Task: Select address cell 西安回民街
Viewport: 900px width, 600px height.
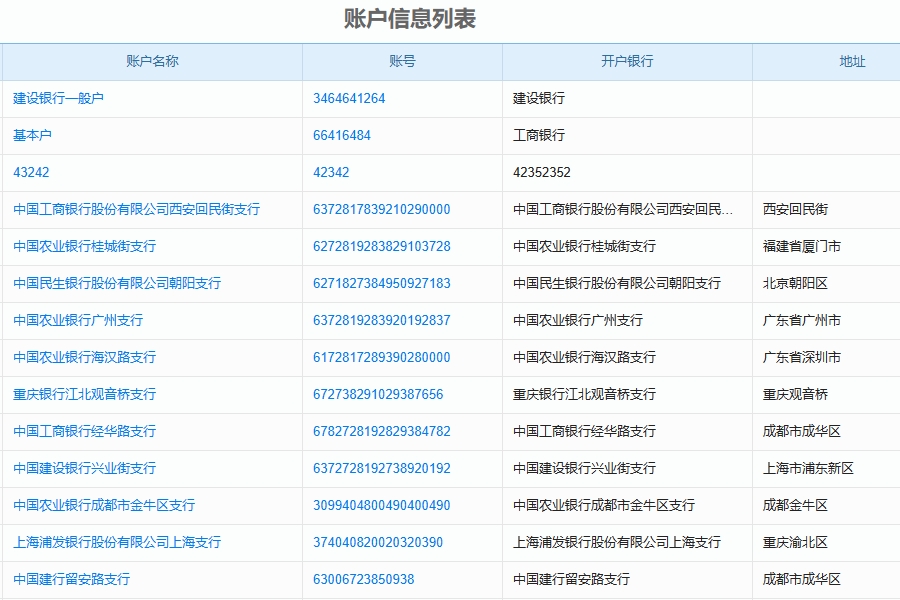Action: pyautogui.click(x=796, y=209)
